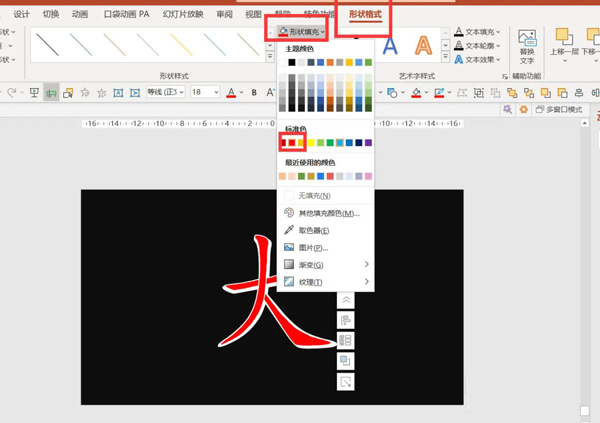Select the 形状格式 ribbon tab
The height and width of the screenshot is (423, 600).
[x=365, y=15]
